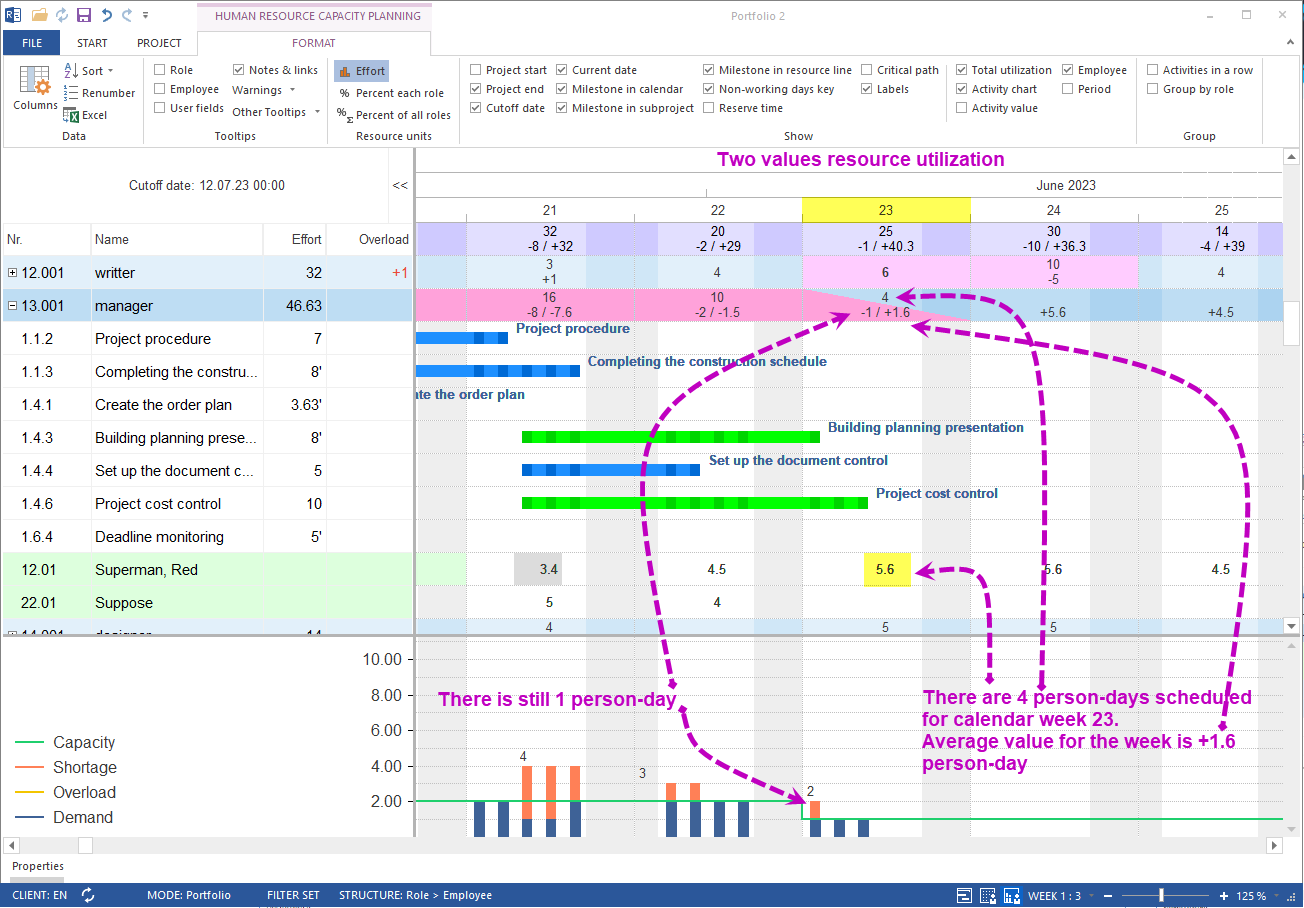Open the FILE menu
This screenshot has height=908, width=1304.
click(x=31, y=43)
